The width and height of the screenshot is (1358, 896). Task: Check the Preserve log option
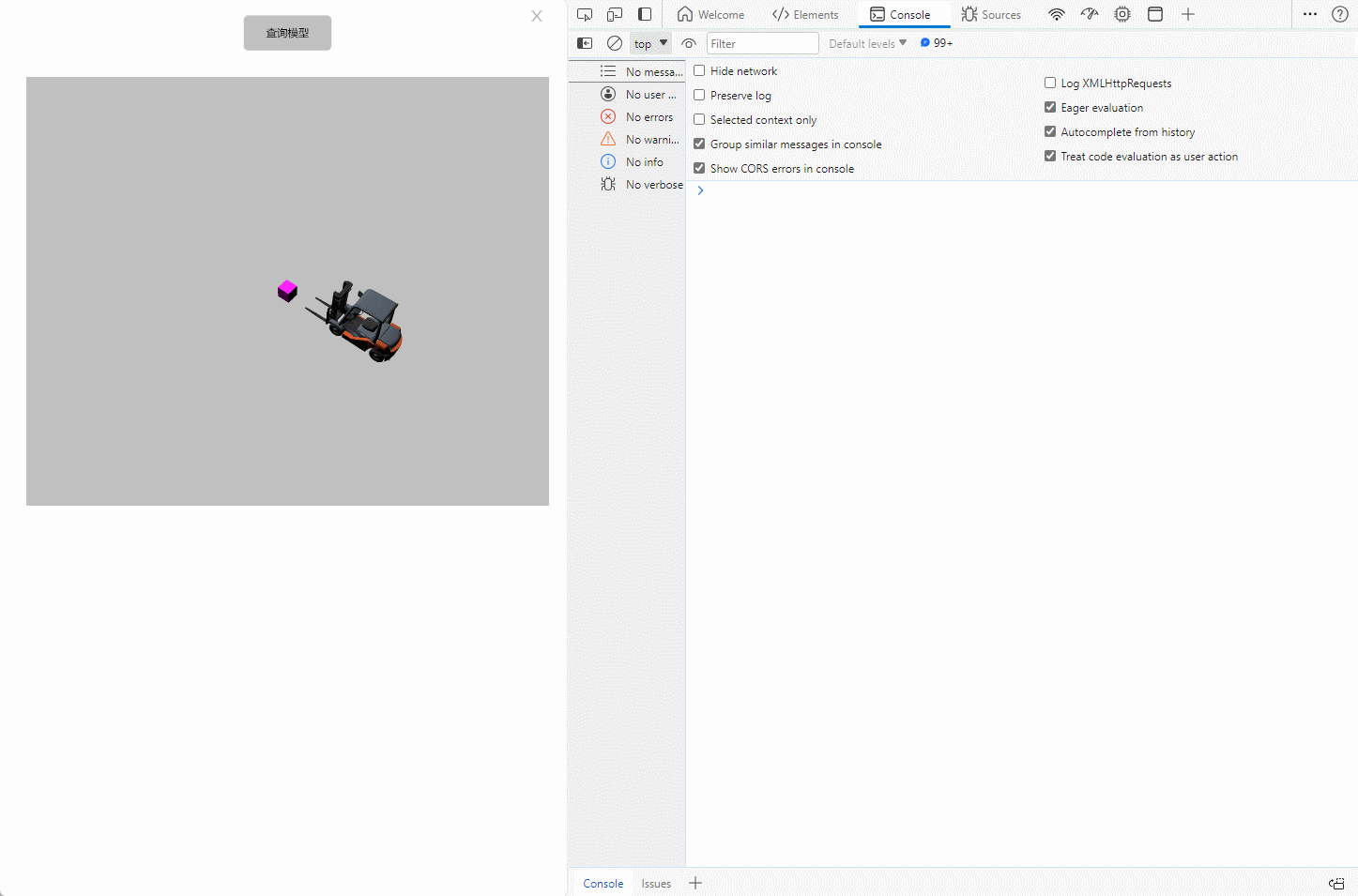click(x=699, y=95)
